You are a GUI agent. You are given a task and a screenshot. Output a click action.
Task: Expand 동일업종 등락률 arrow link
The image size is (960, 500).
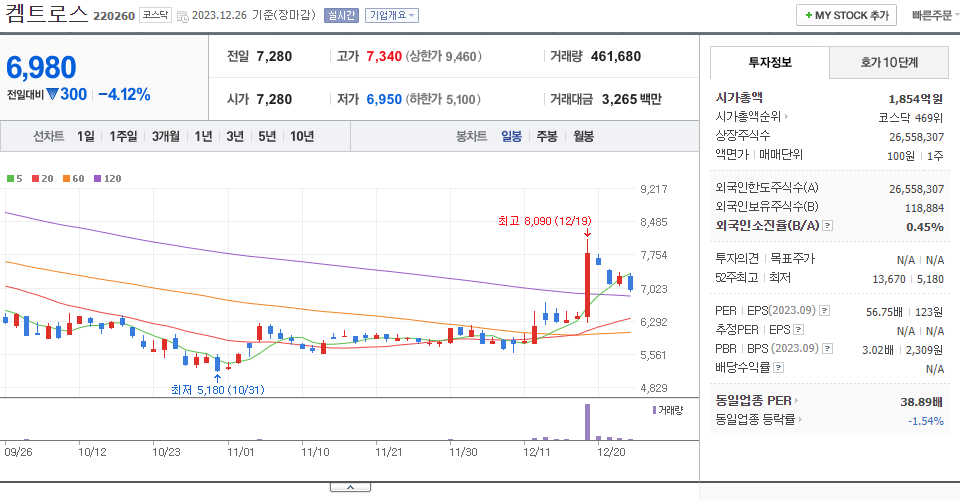800,420
